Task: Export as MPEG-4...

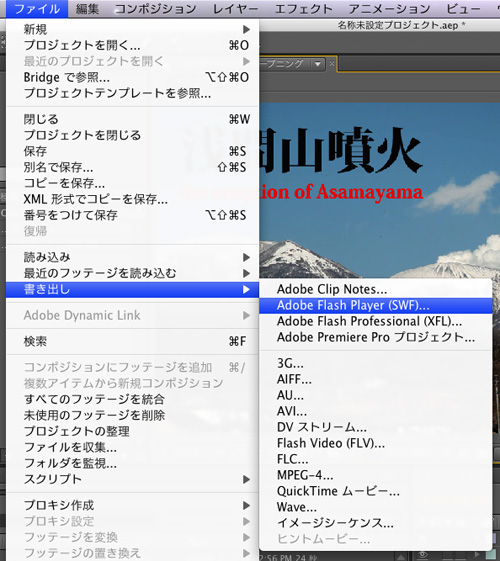Action: 376,475
